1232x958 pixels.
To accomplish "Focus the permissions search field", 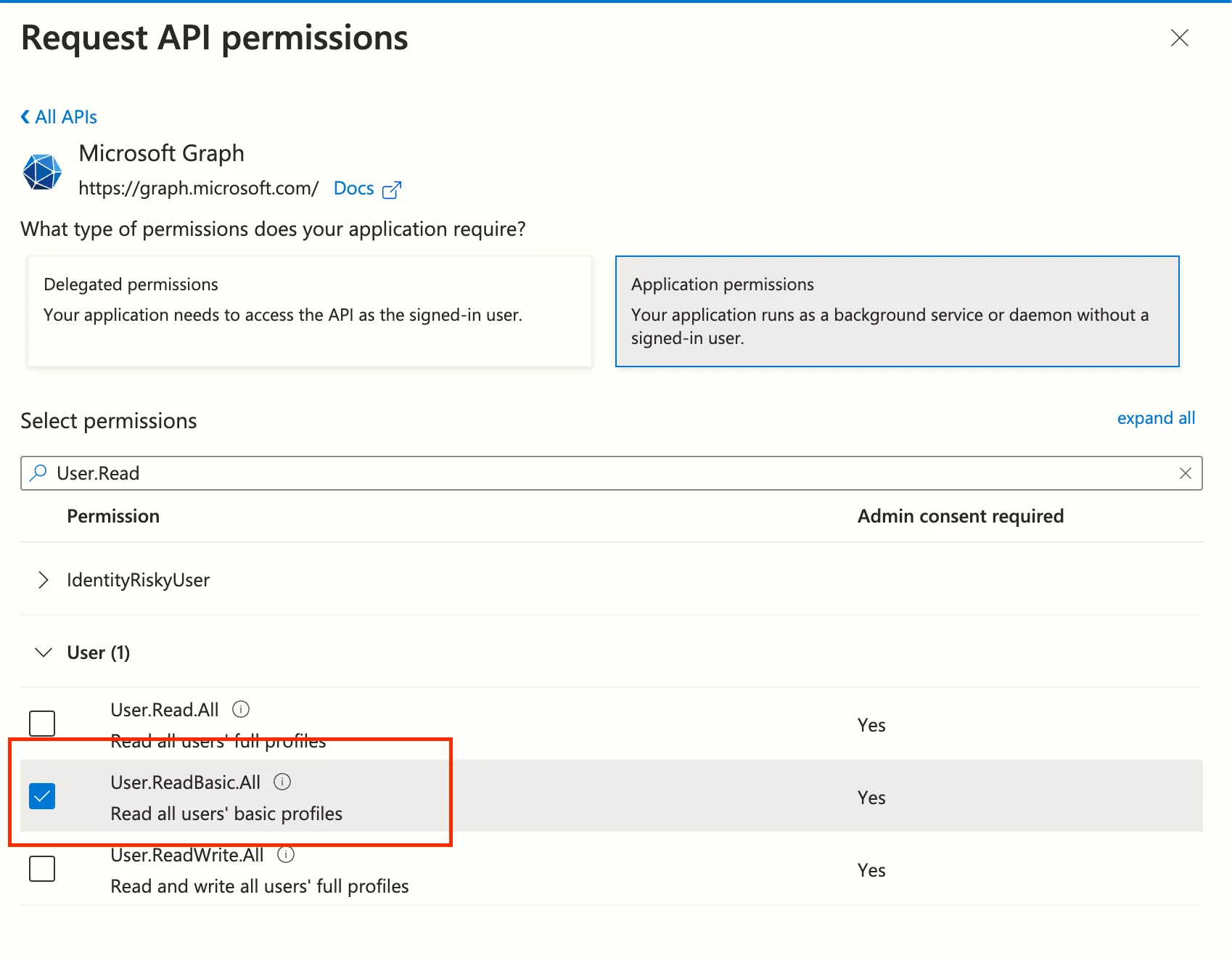I will 611,473.
